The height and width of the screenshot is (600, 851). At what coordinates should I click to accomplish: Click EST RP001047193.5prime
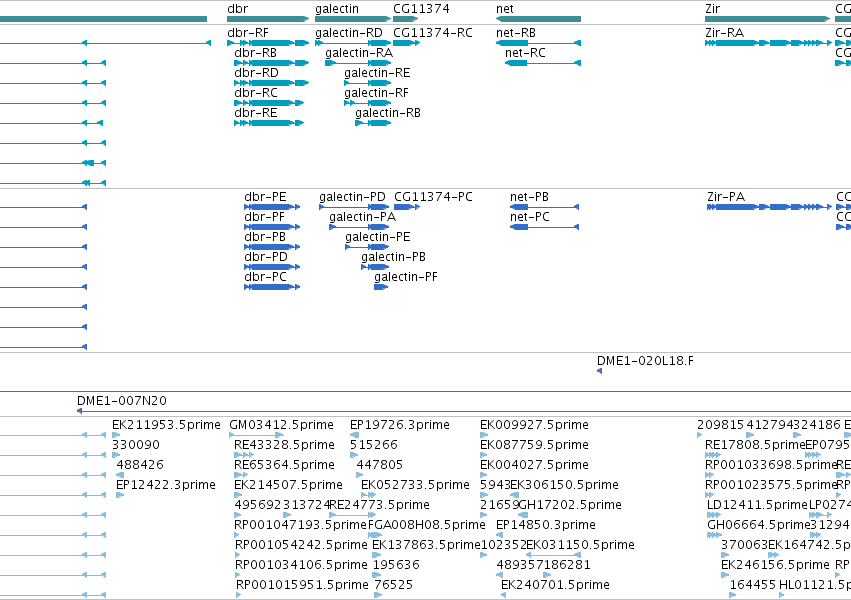301,525
